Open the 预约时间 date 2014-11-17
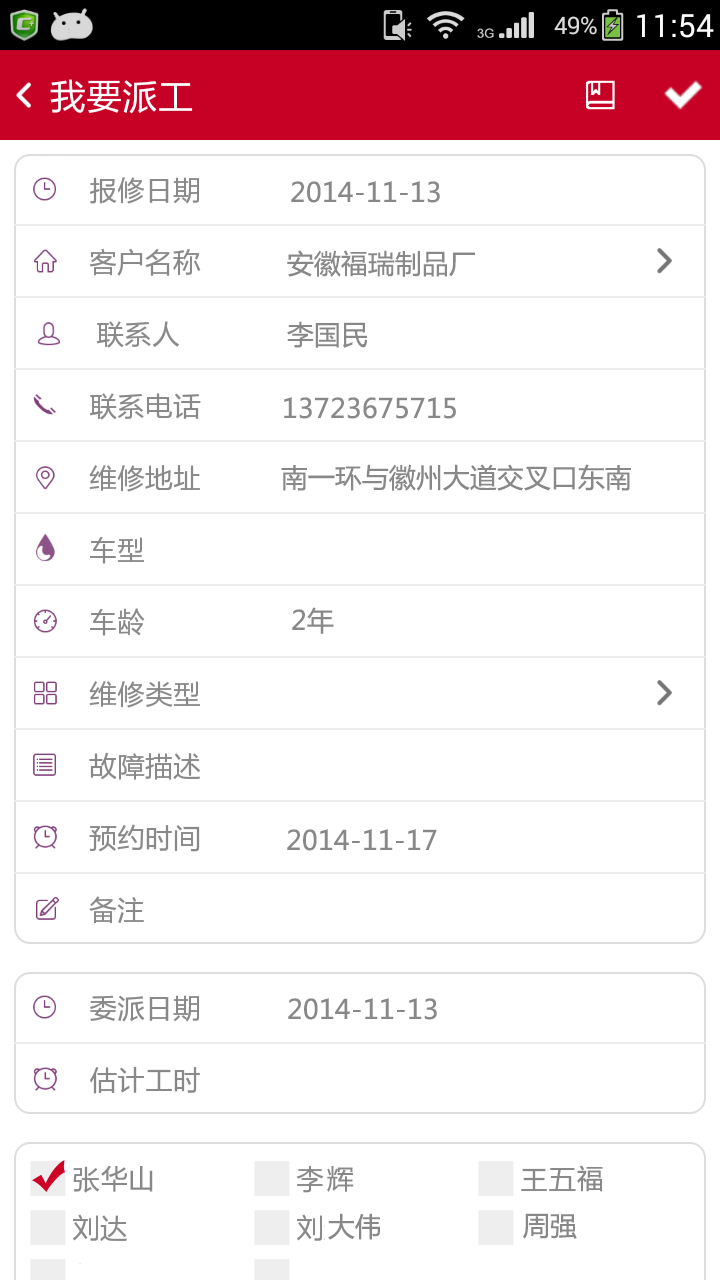This screenshot has width=720, height=1280. [x=362, y=840]
